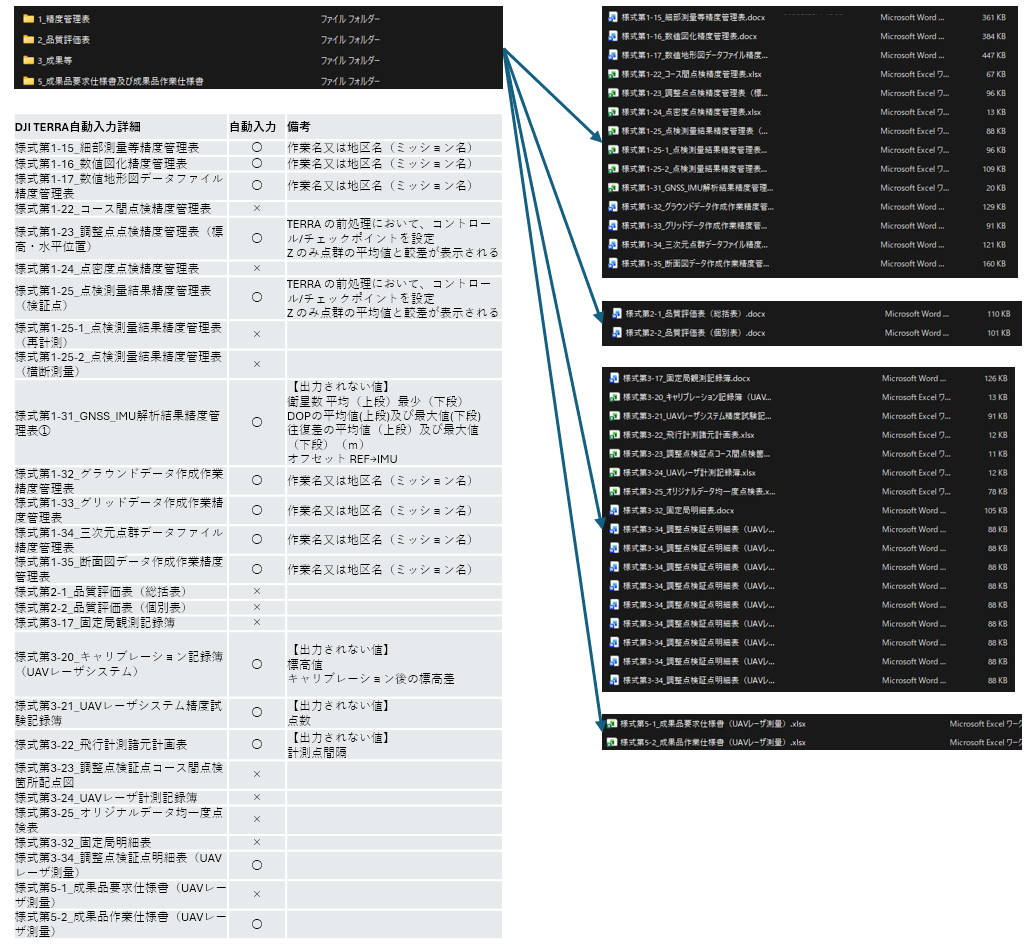Image resolution: width=1035 pixels, height=951 pixels.
Task: Select folder name 2_品質評価表
Action: tap(64, 40)
